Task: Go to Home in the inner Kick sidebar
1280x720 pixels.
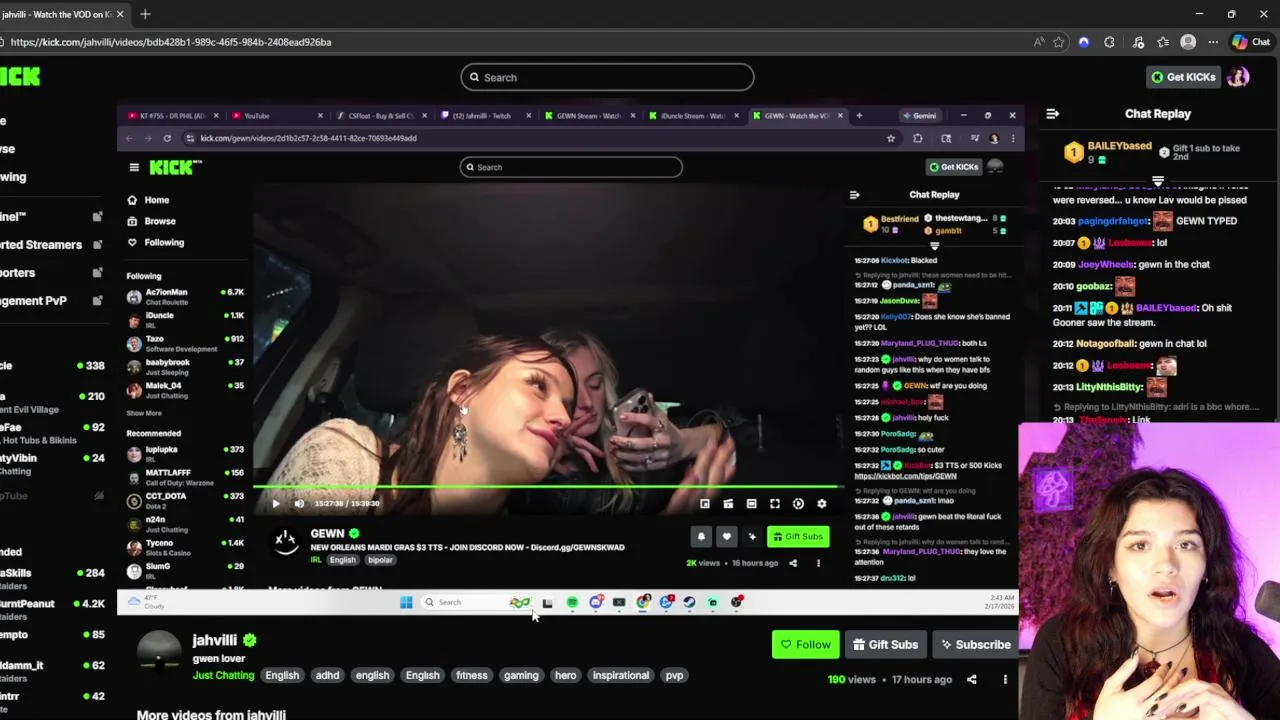Action: 148,200
